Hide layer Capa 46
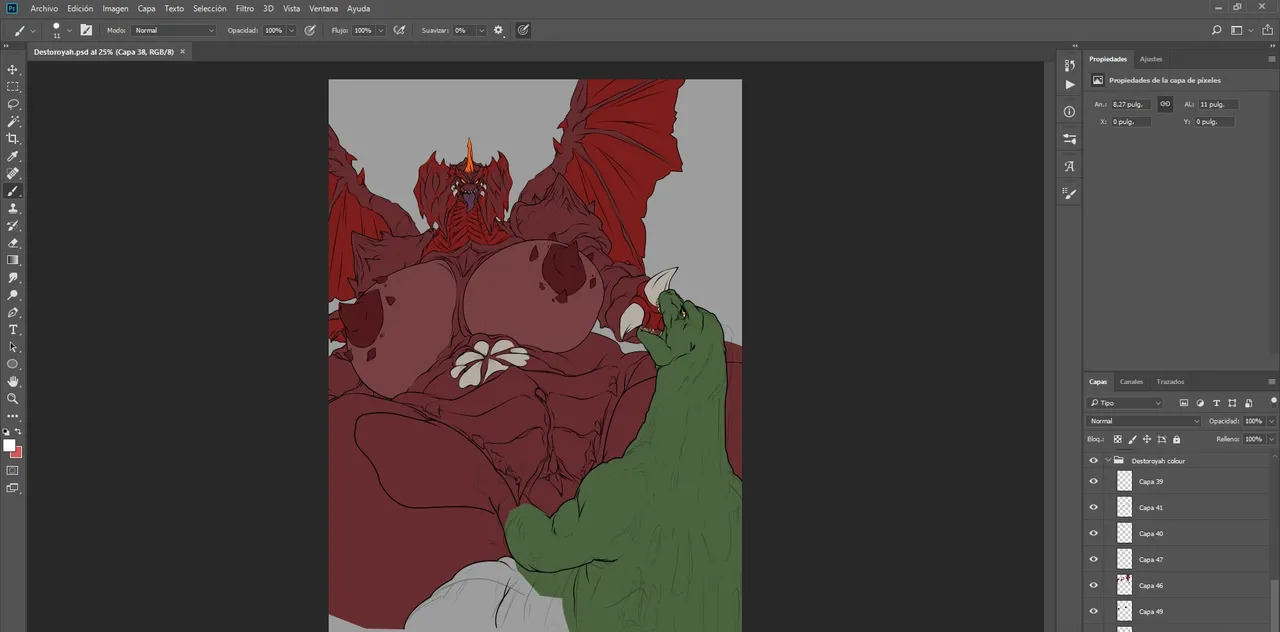This screenshot has height=632, width=1280. click(1093, 585)
